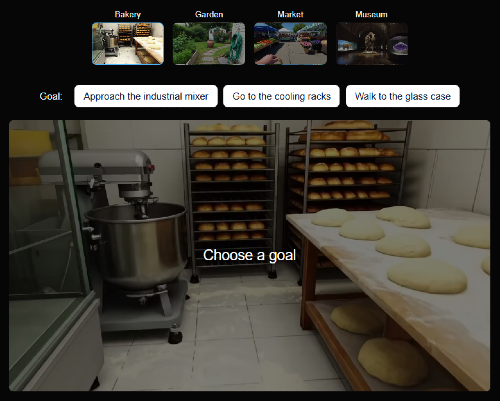Open the Market scene thumbnail
Image resolution: width=500 pixels, height=401 pixels.
tap(290, 43)
